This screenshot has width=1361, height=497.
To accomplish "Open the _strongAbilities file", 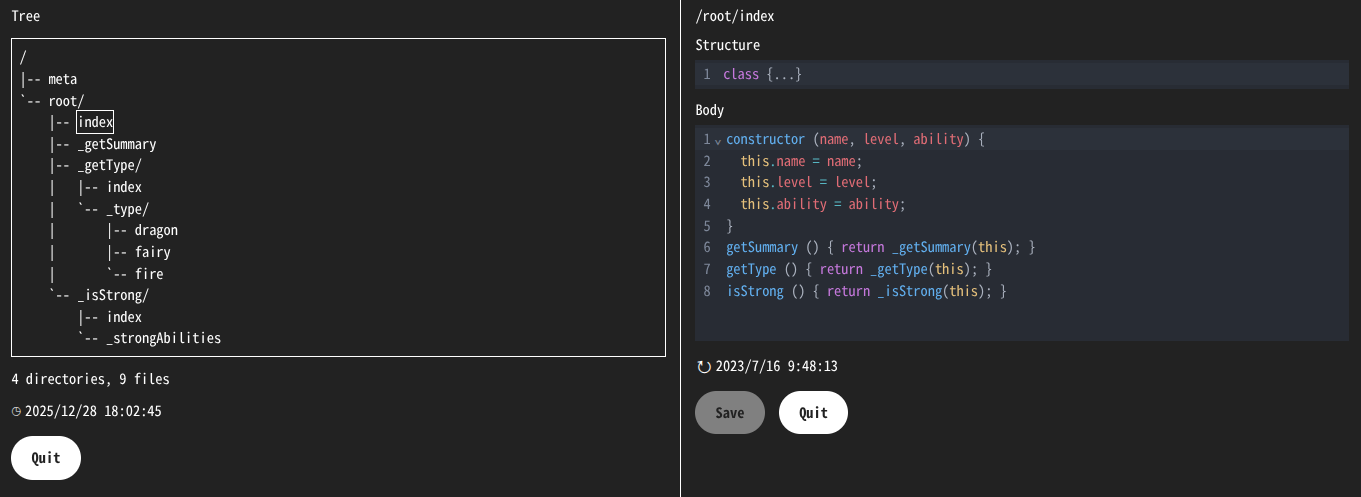I will click(x=163, y=338).
